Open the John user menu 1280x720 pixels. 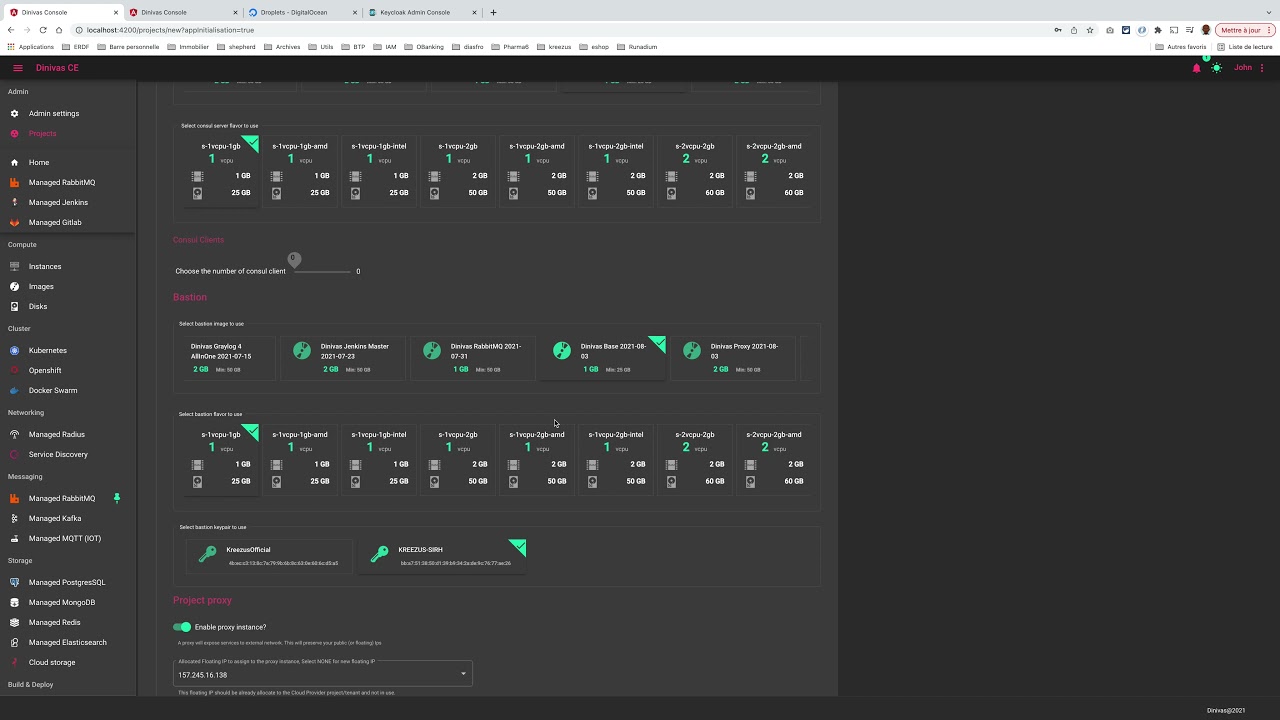coord(1243,68)
